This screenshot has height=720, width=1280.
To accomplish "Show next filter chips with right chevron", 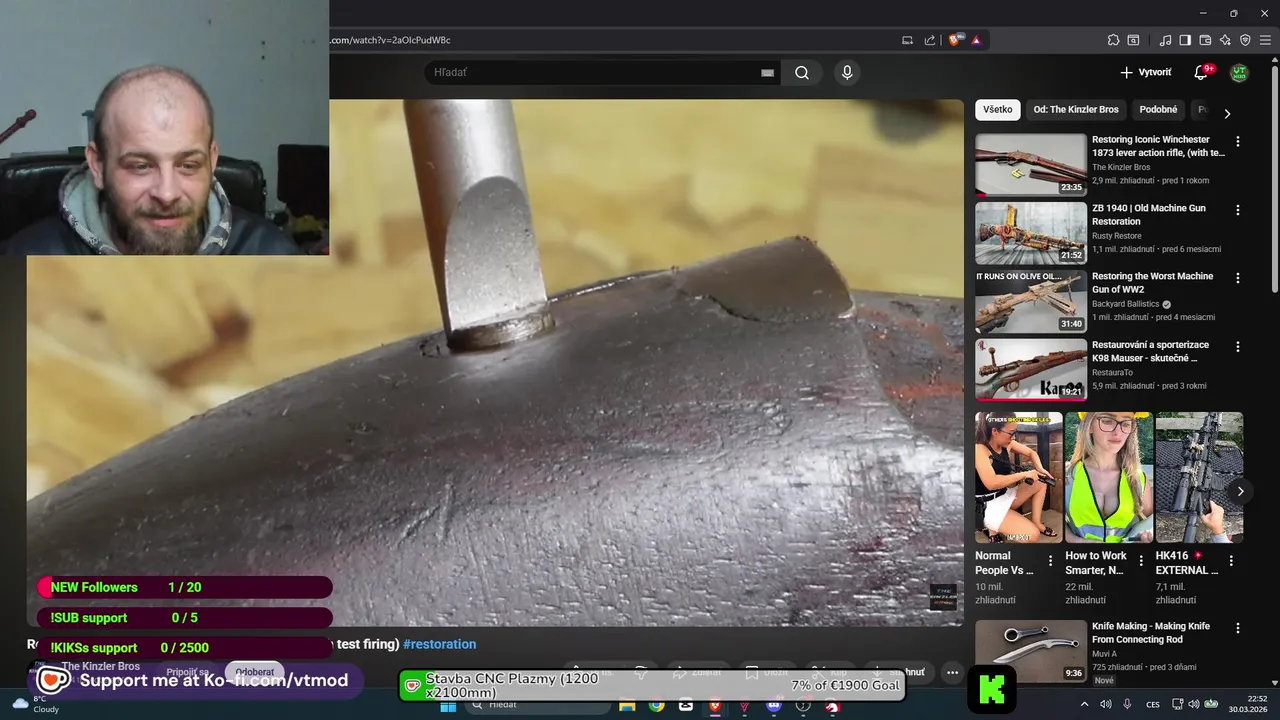I will (1227, 113).
